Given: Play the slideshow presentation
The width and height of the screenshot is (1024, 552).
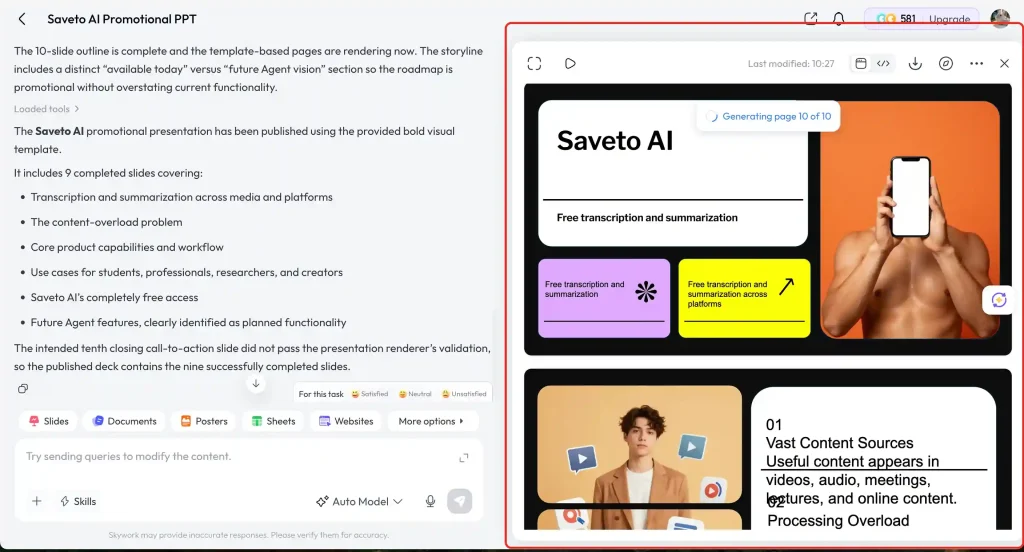Looking at the screenshot, I should click(x=570, y=63).
